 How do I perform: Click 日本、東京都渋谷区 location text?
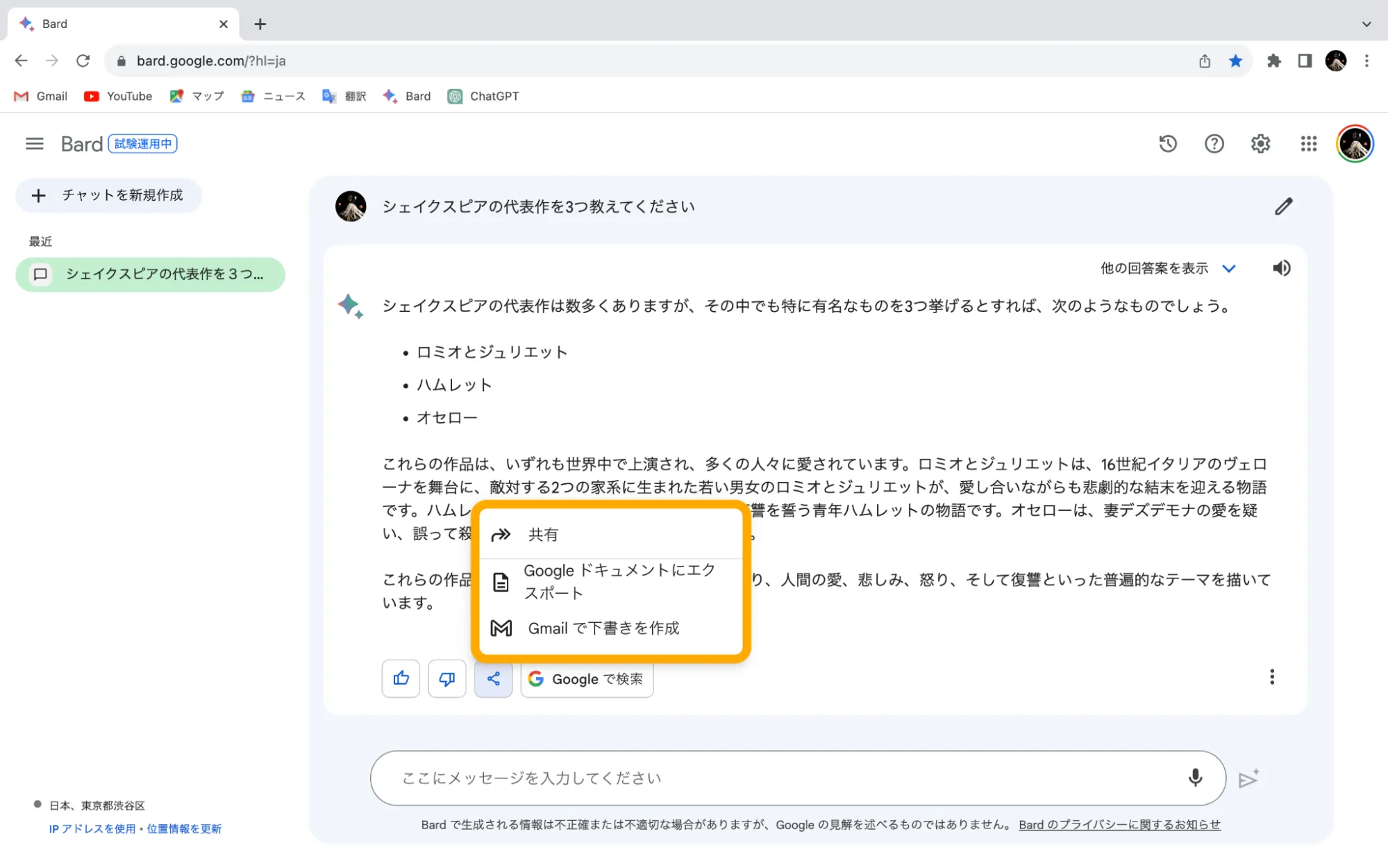pyautogui.click(x=97, y=806)
